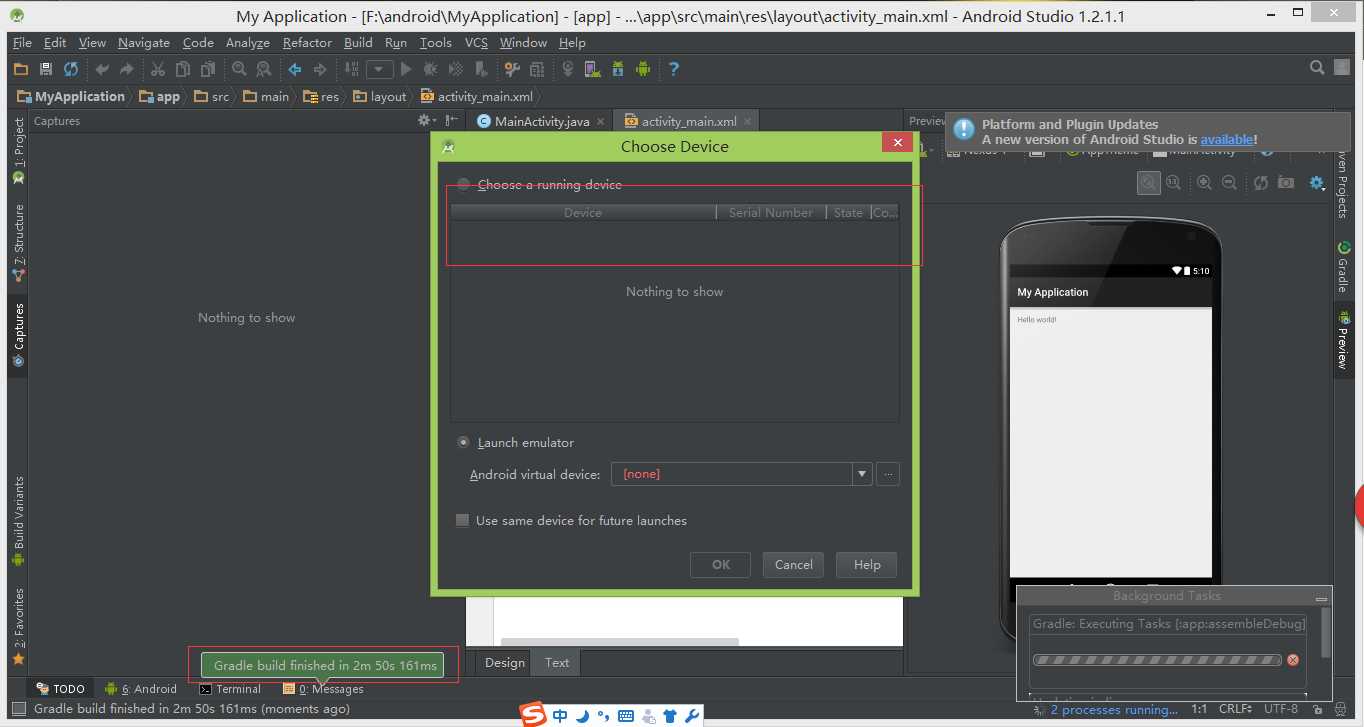Click the Undo arrow in toolbar
Image resolution: width=1364 pixels, height=727 pixels.
(102, 69)
